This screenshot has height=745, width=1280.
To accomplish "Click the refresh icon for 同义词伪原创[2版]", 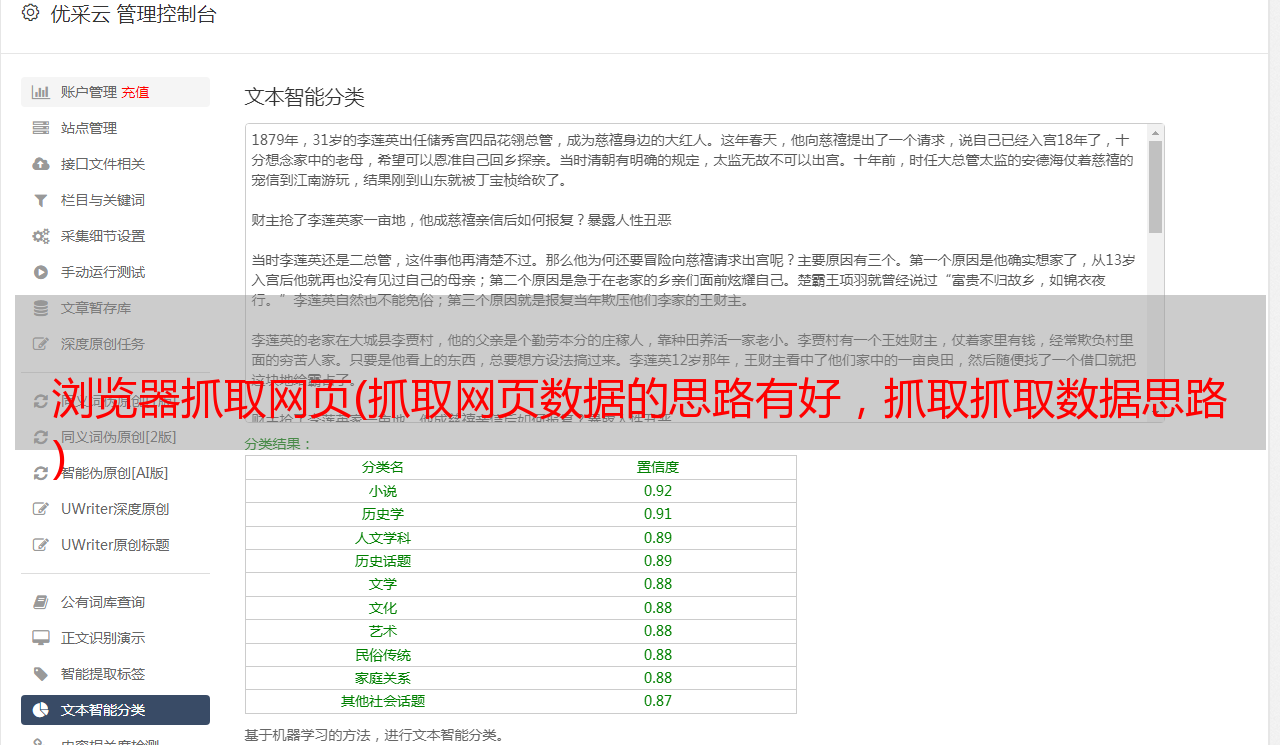I will [x=41, y=437].
